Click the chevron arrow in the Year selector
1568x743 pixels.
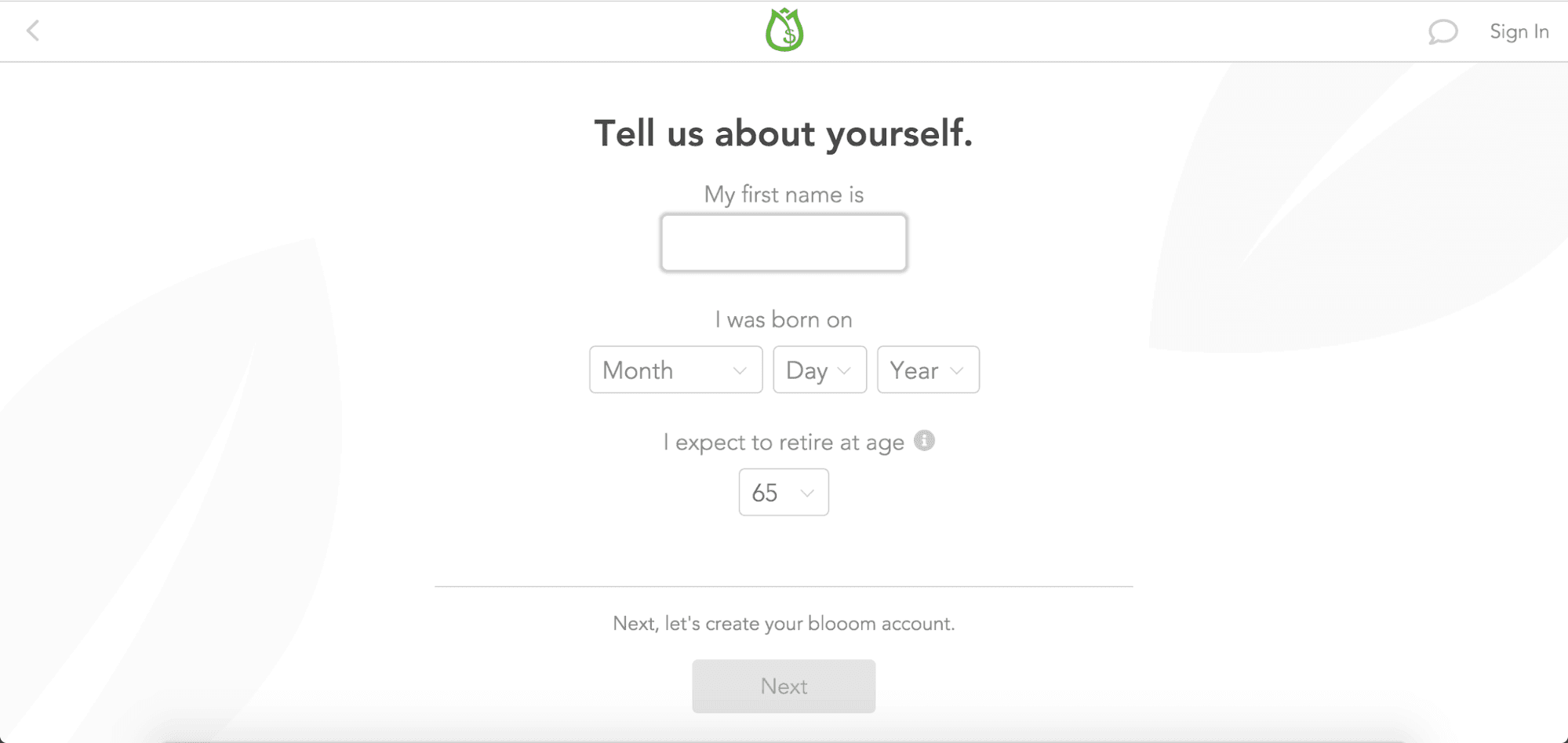coord(956,370)
